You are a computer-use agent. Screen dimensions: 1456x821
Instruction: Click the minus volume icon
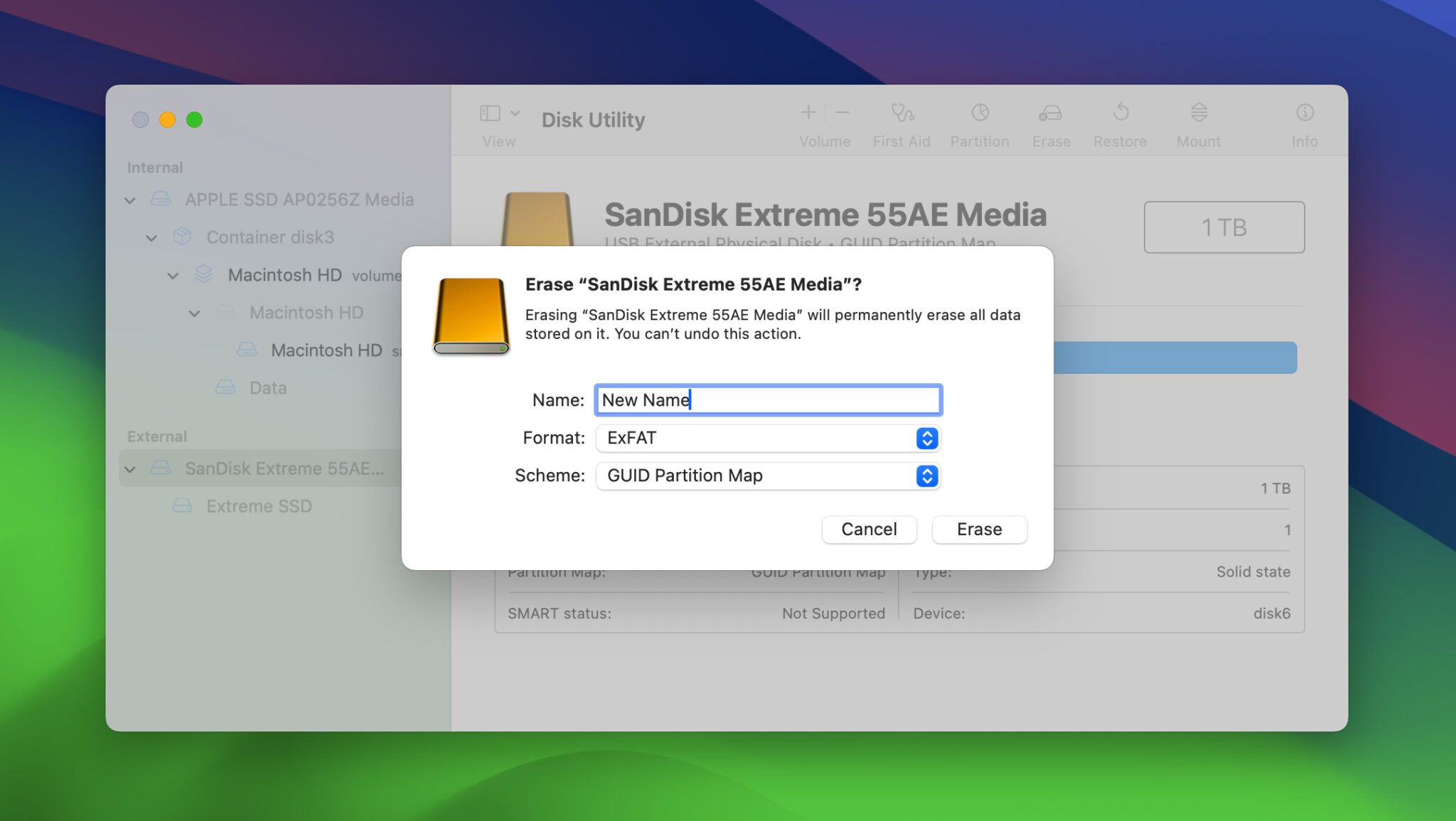tap(842, 112)
